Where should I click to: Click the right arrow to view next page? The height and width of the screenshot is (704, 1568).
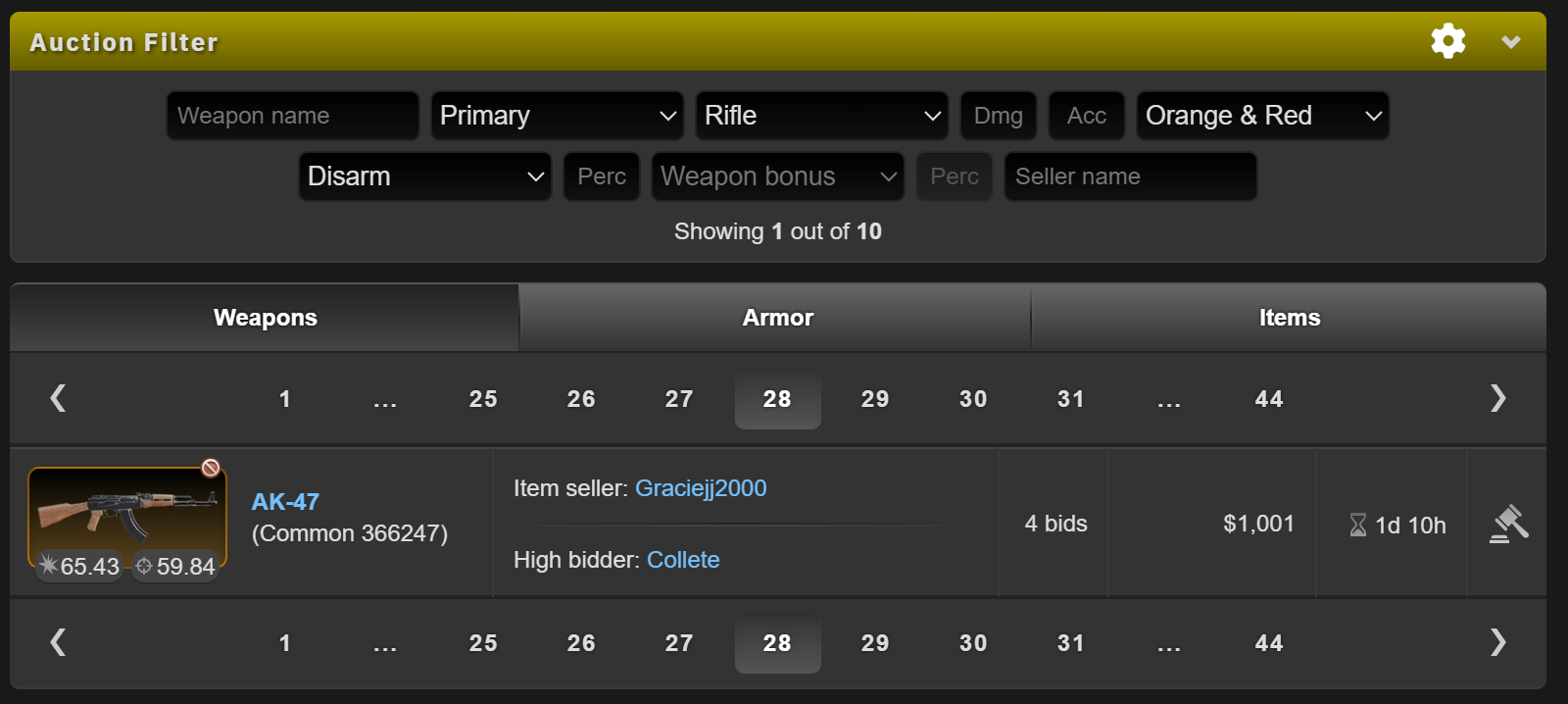[1498, 398]
